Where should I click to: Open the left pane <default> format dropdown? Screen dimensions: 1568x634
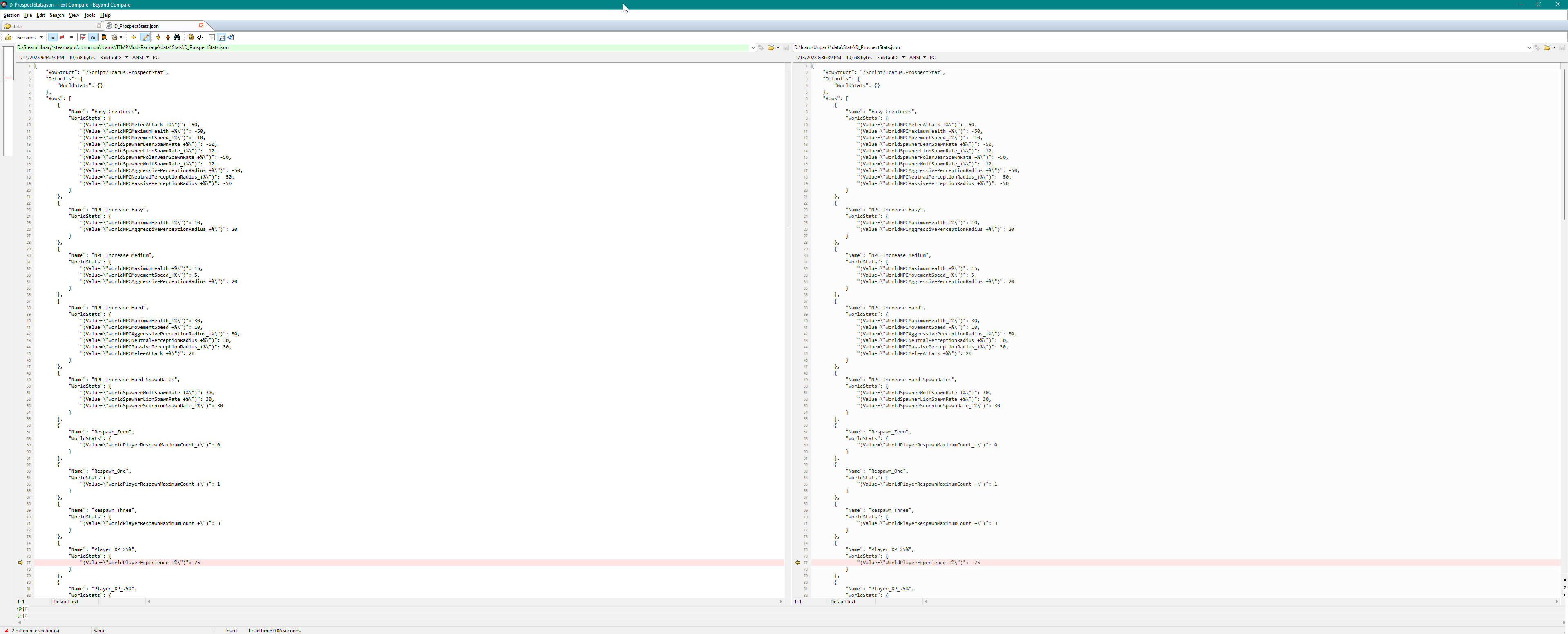click(x=114, y=57)
